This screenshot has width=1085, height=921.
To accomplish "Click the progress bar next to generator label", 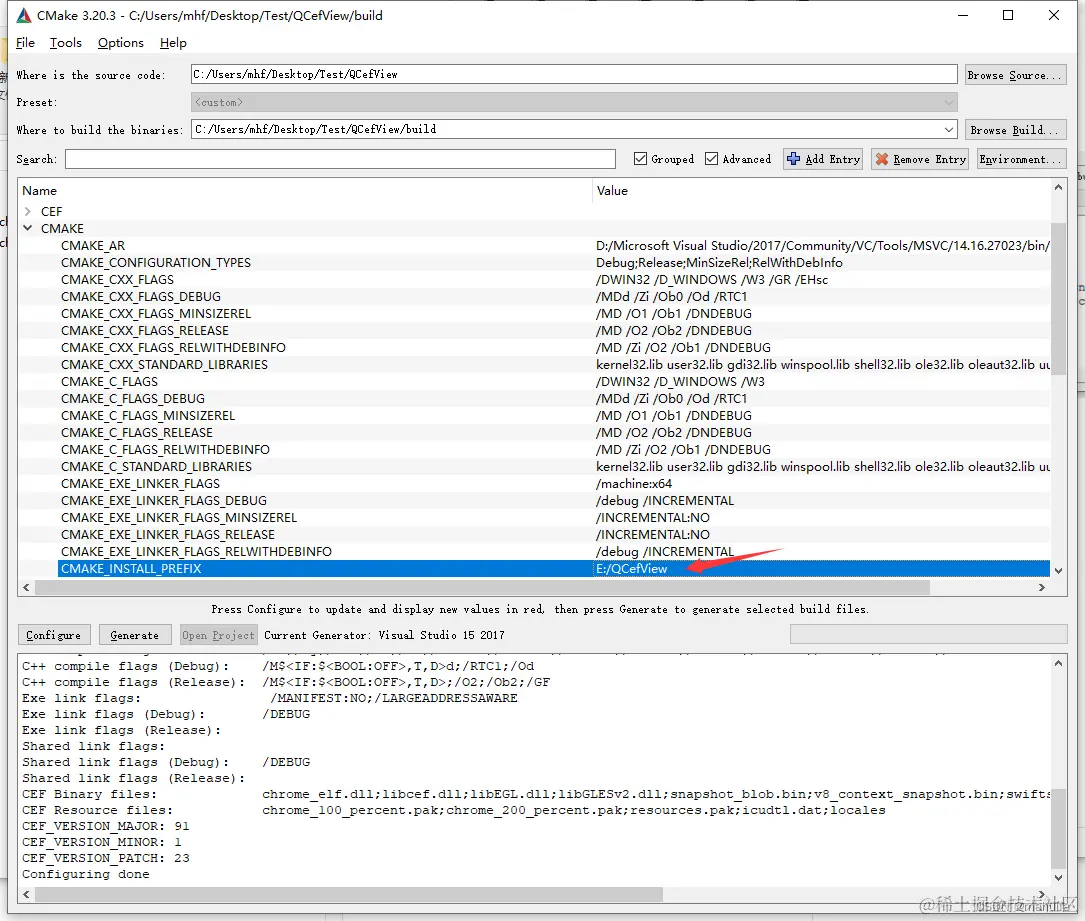I will (928, 634).
